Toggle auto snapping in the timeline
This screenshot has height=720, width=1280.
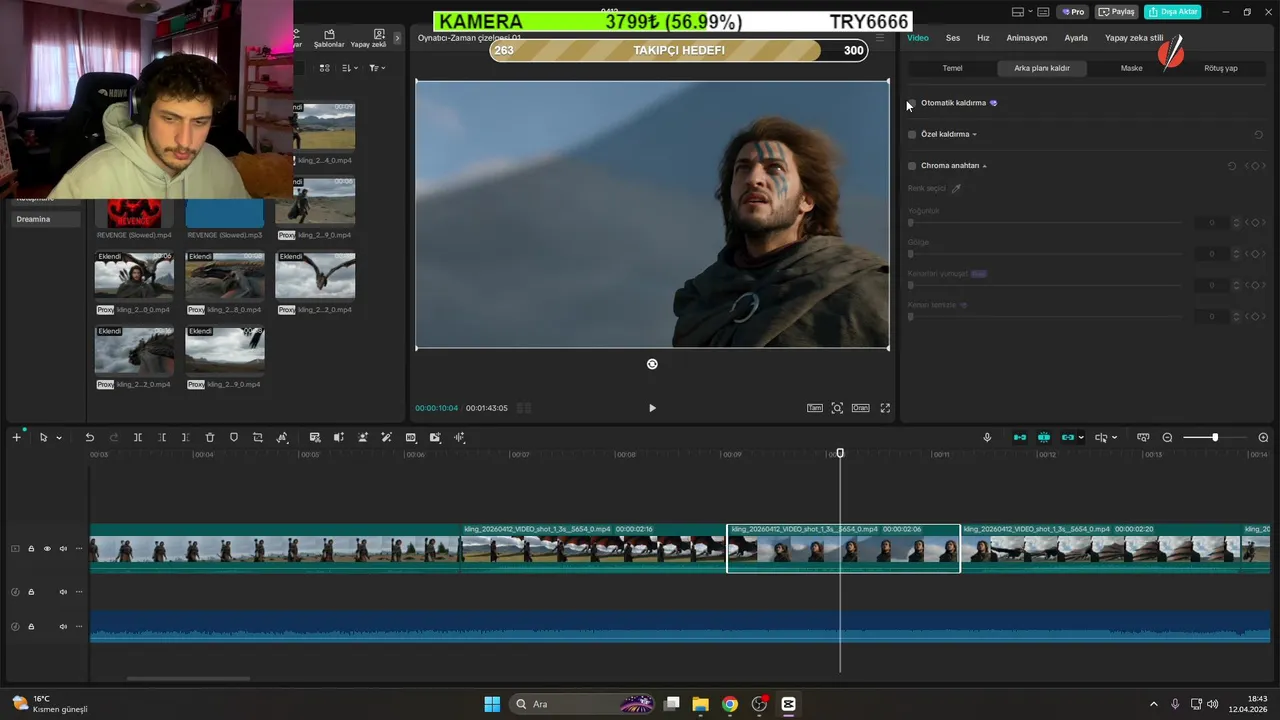1044,438
